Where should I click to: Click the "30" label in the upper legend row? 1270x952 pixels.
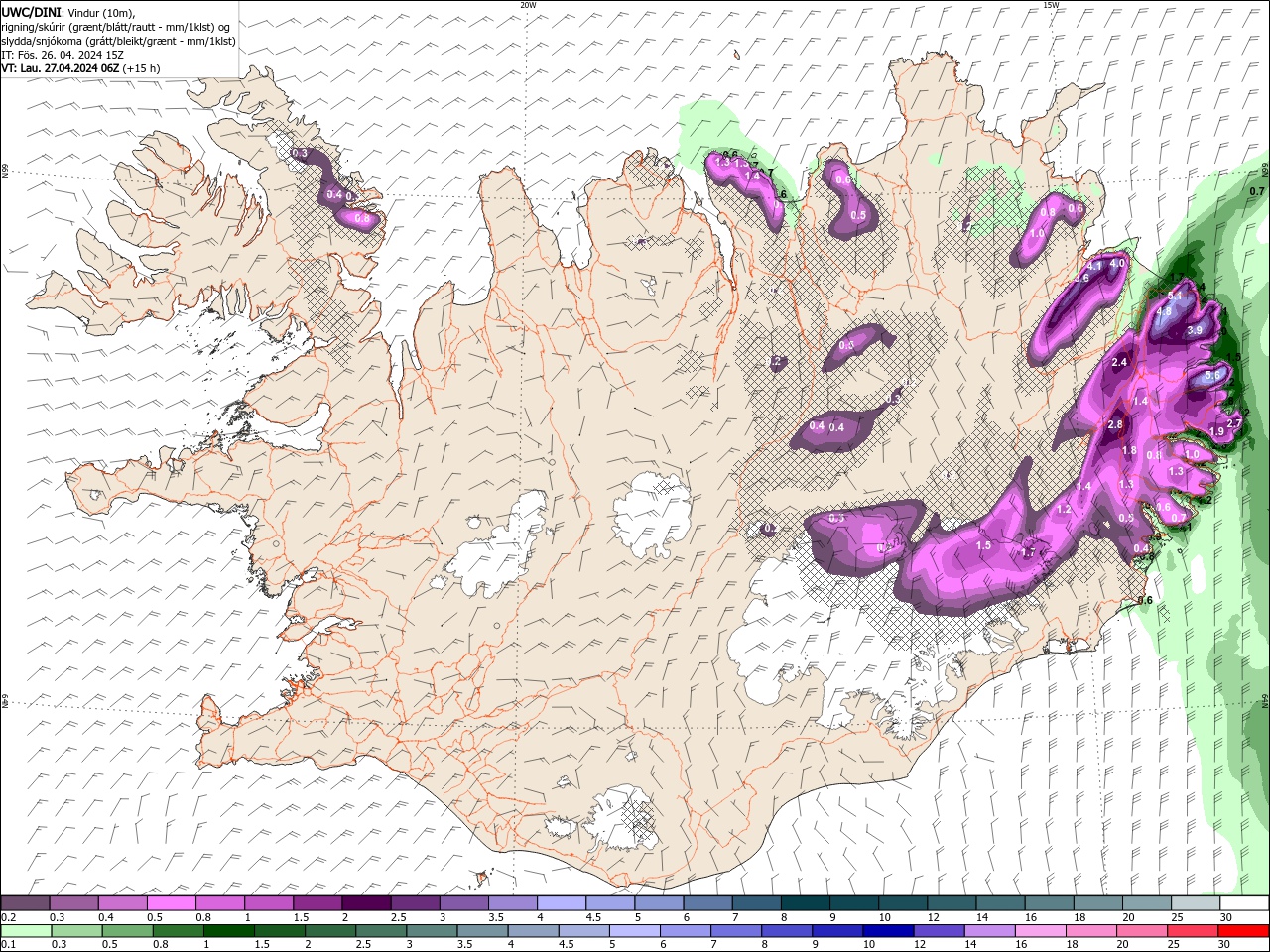[x=1225, y=917]
